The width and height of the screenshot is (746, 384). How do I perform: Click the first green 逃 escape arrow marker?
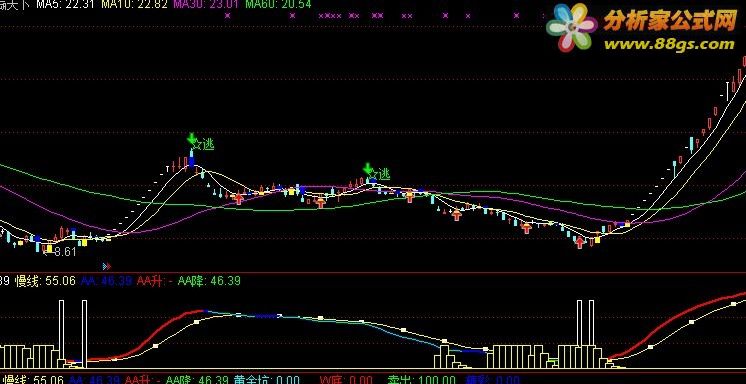pos(192,139)
